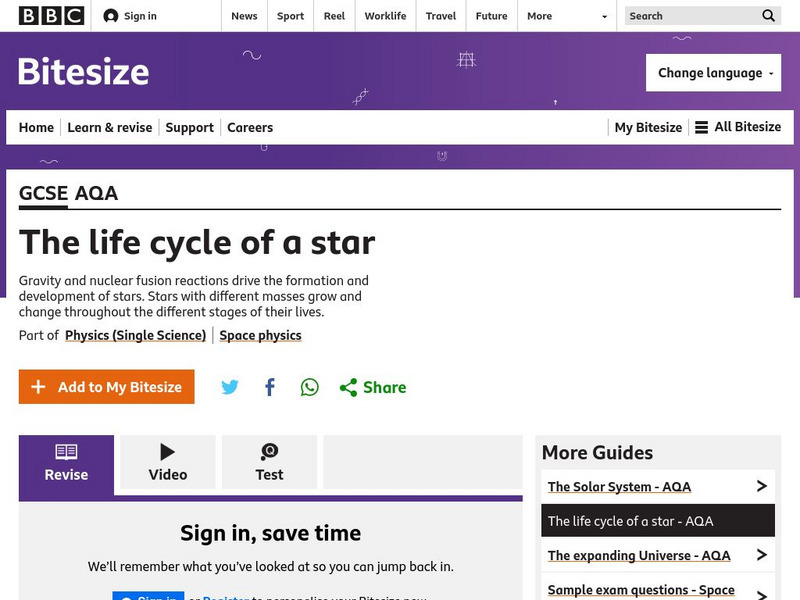The height and width of the screenshot is (600, 800).
Task: Expand the Change language dropdown
Action: pyautogui.click(x=713, y=72)
